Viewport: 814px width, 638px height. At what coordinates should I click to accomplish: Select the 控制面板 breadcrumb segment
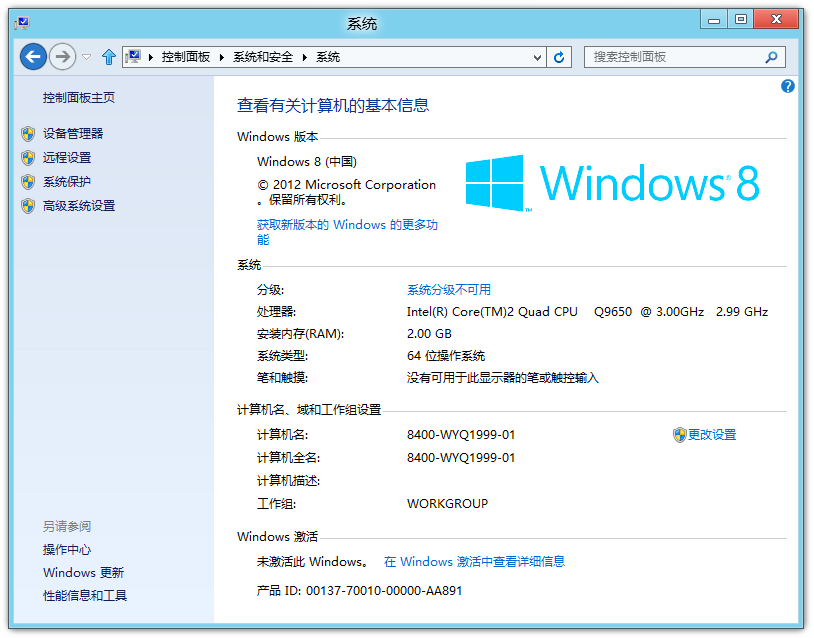click(185, 57)
